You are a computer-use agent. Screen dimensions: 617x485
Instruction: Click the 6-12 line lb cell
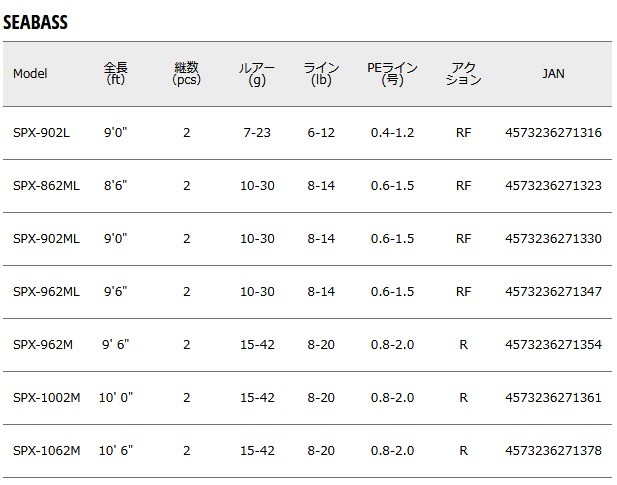[x=321, y=133]
